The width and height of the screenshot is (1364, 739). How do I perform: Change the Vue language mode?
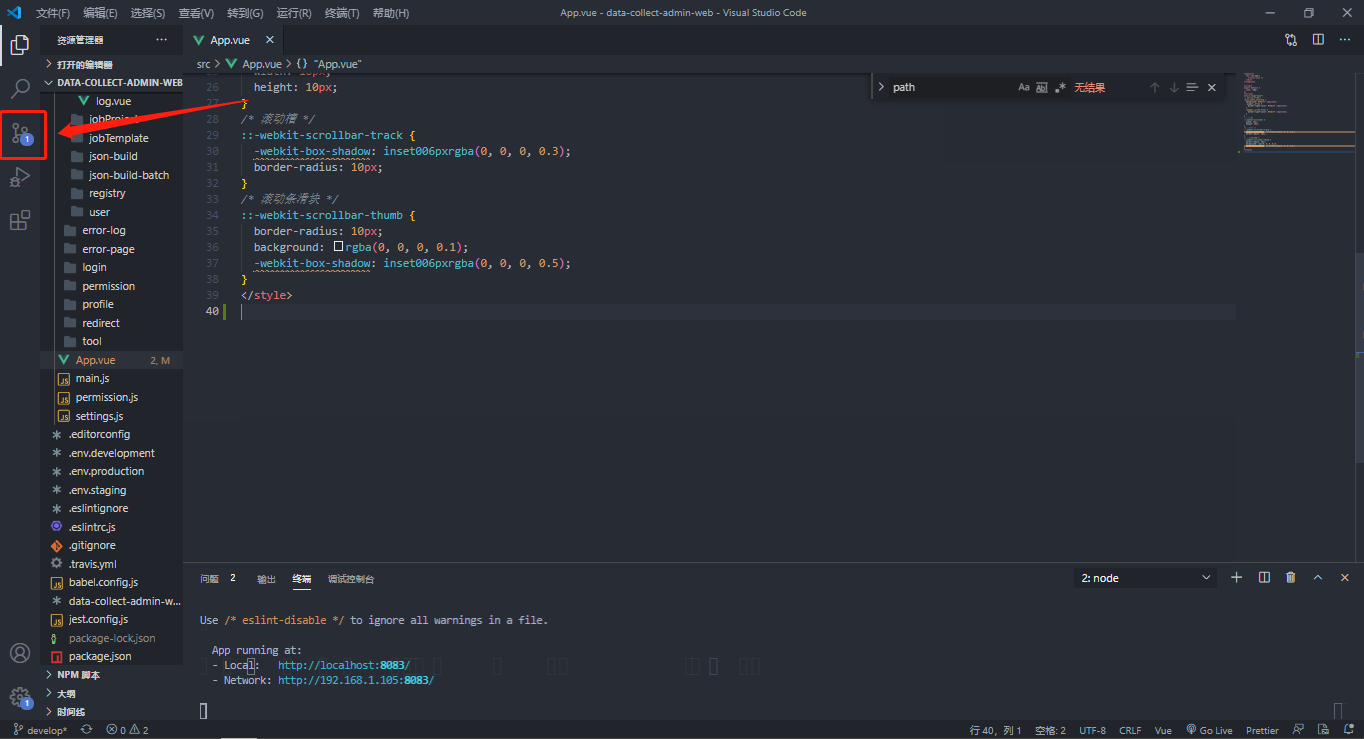tap(1163, 730)
